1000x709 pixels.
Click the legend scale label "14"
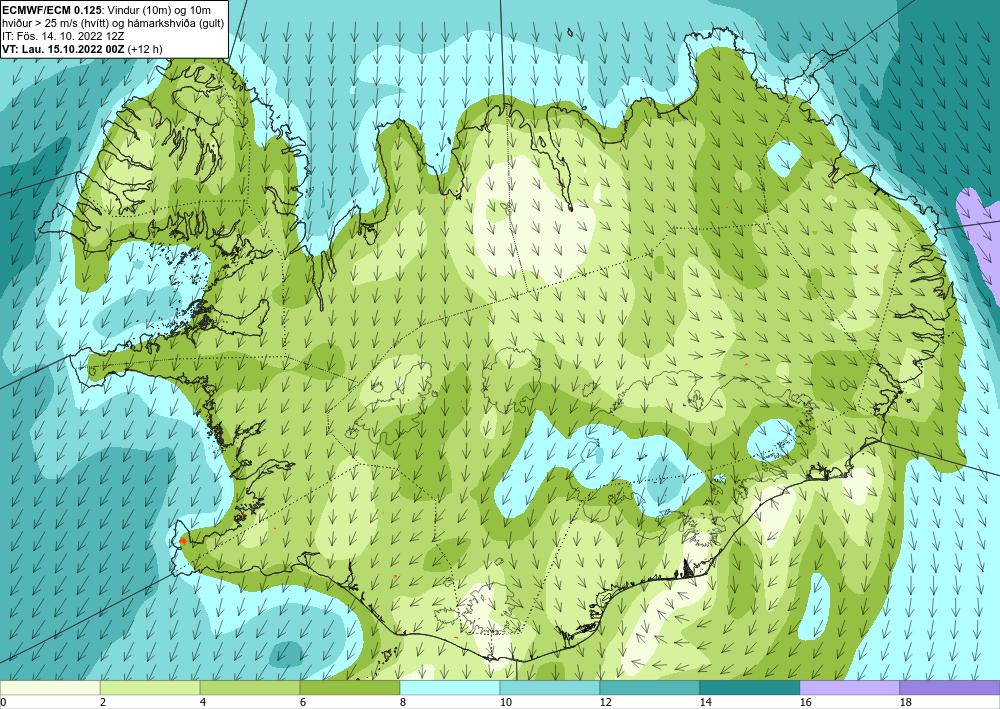click(706, 703)
